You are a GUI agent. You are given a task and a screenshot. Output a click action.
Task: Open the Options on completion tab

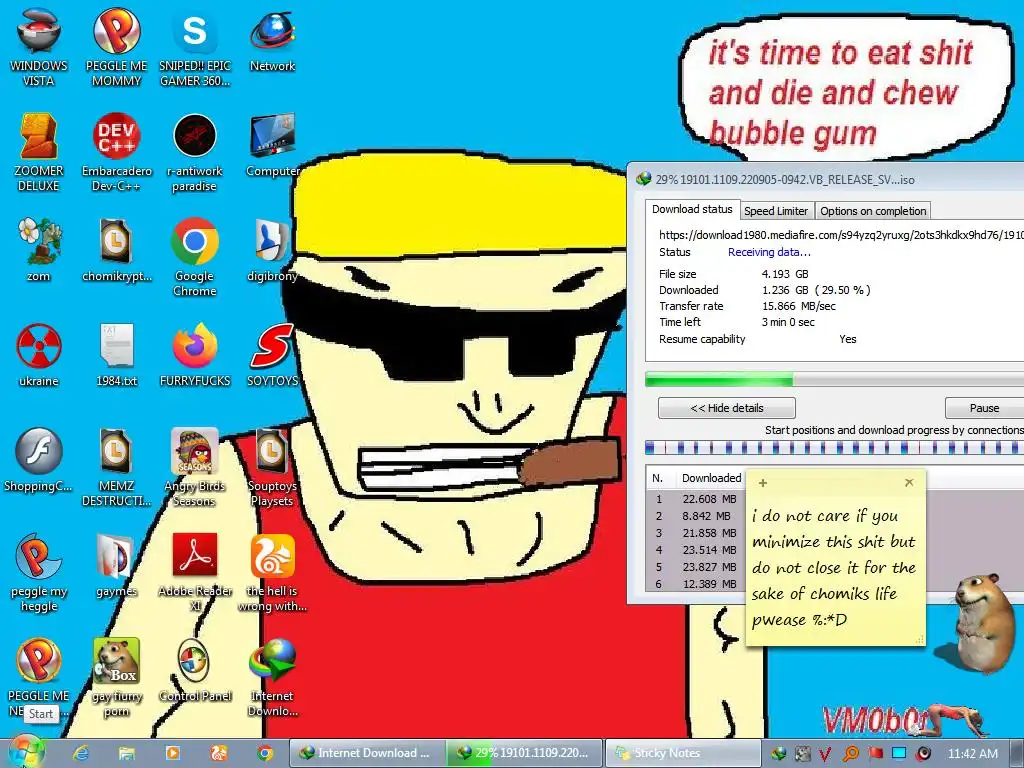coord(873,211)
